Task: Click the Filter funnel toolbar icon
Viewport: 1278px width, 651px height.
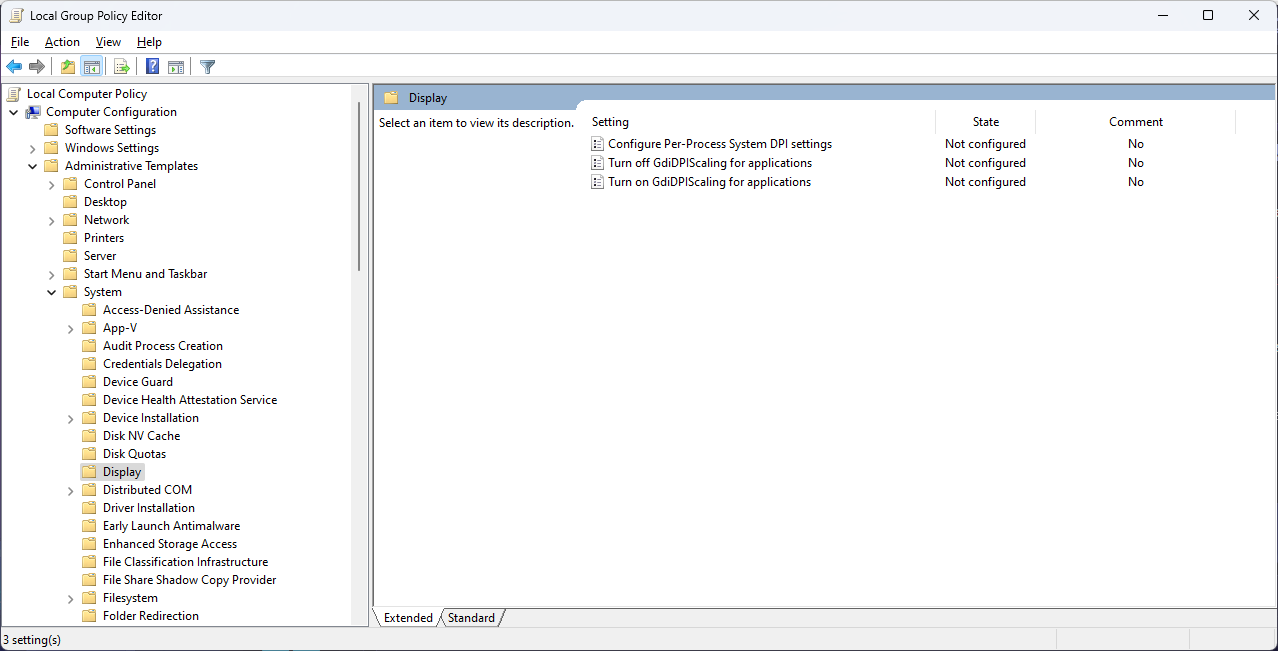Action: (x=207, y=67)
